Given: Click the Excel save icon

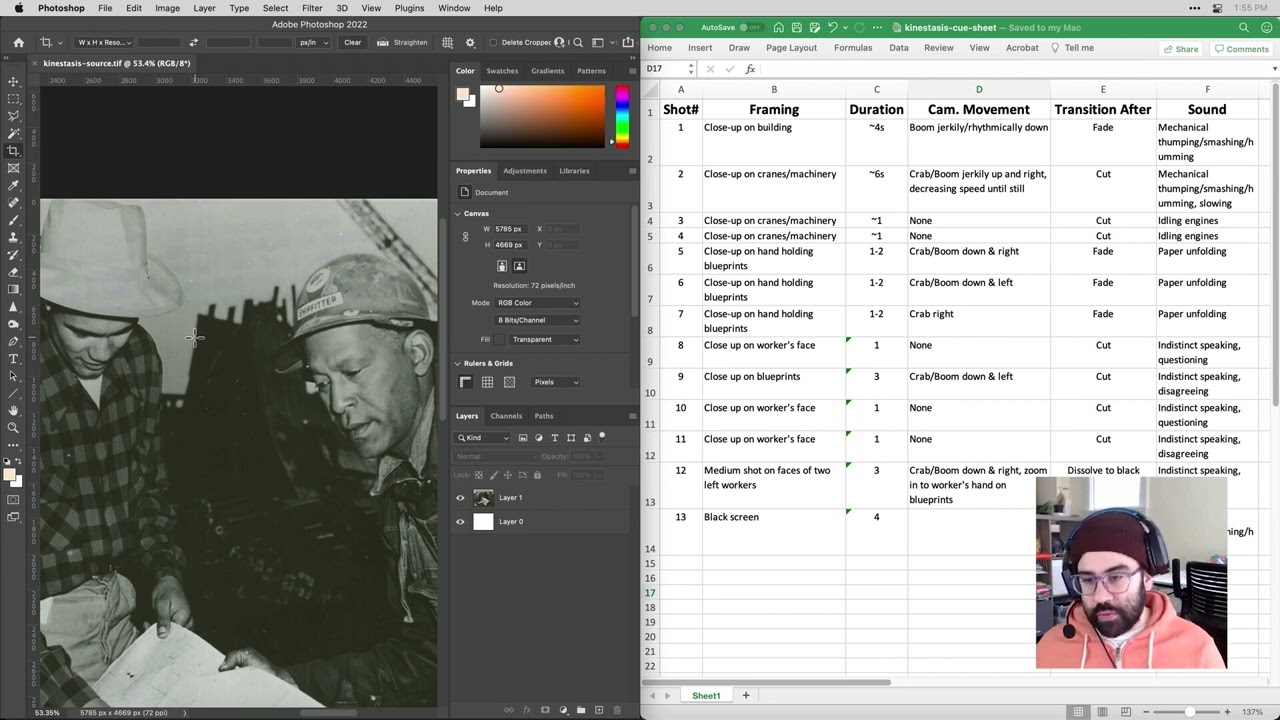Looking at the screenshot, I should coord(796,28).
